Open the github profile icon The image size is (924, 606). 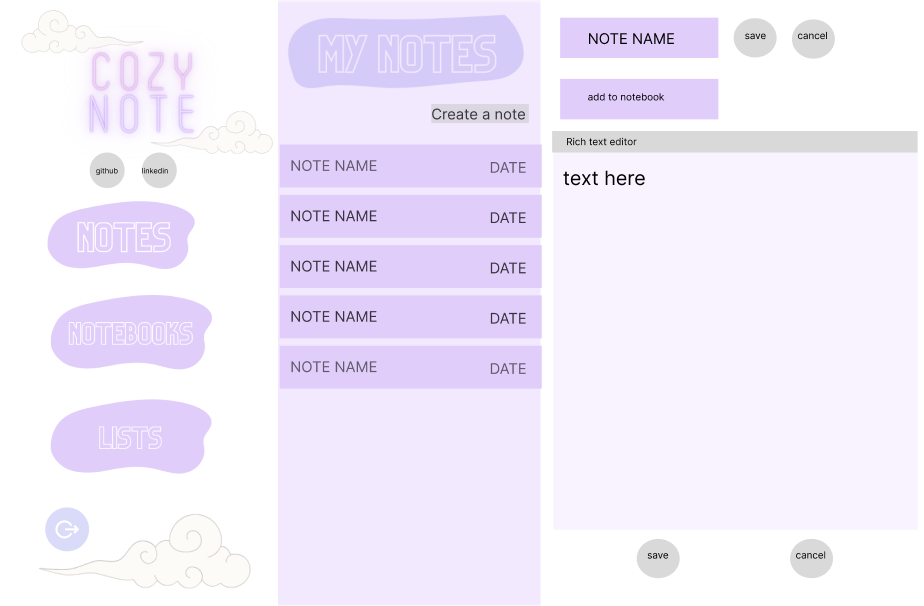pyautogui.click(x=107, y=171)
